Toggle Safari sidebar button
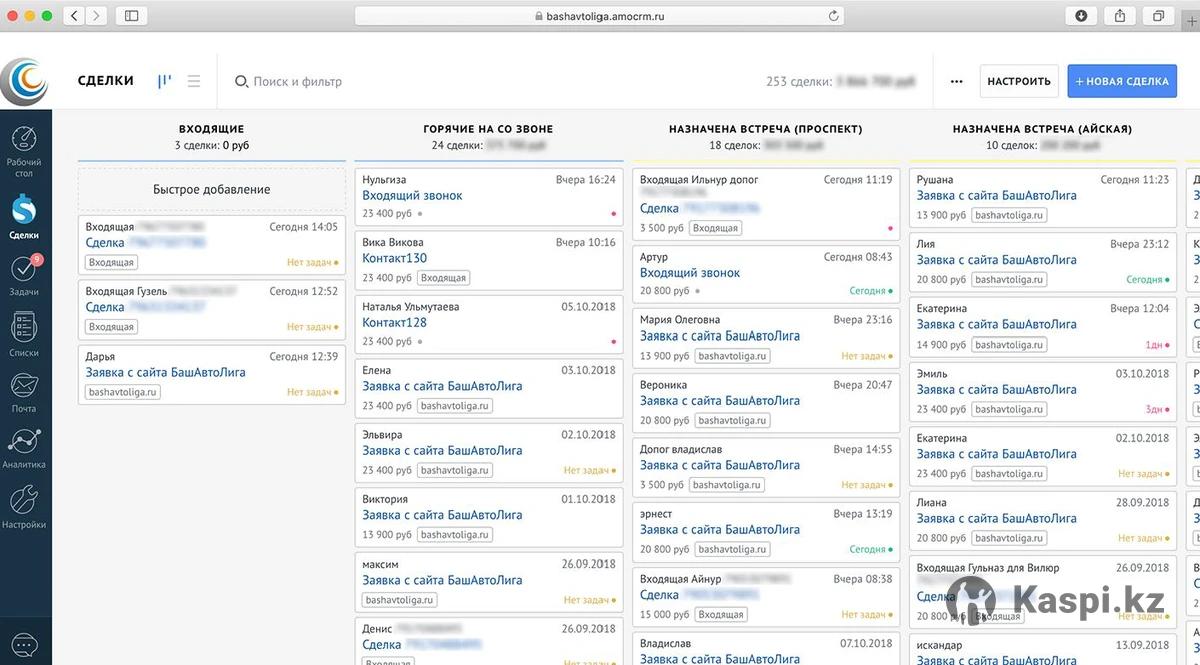This screenshot has height=665, width=1200. 131,16
